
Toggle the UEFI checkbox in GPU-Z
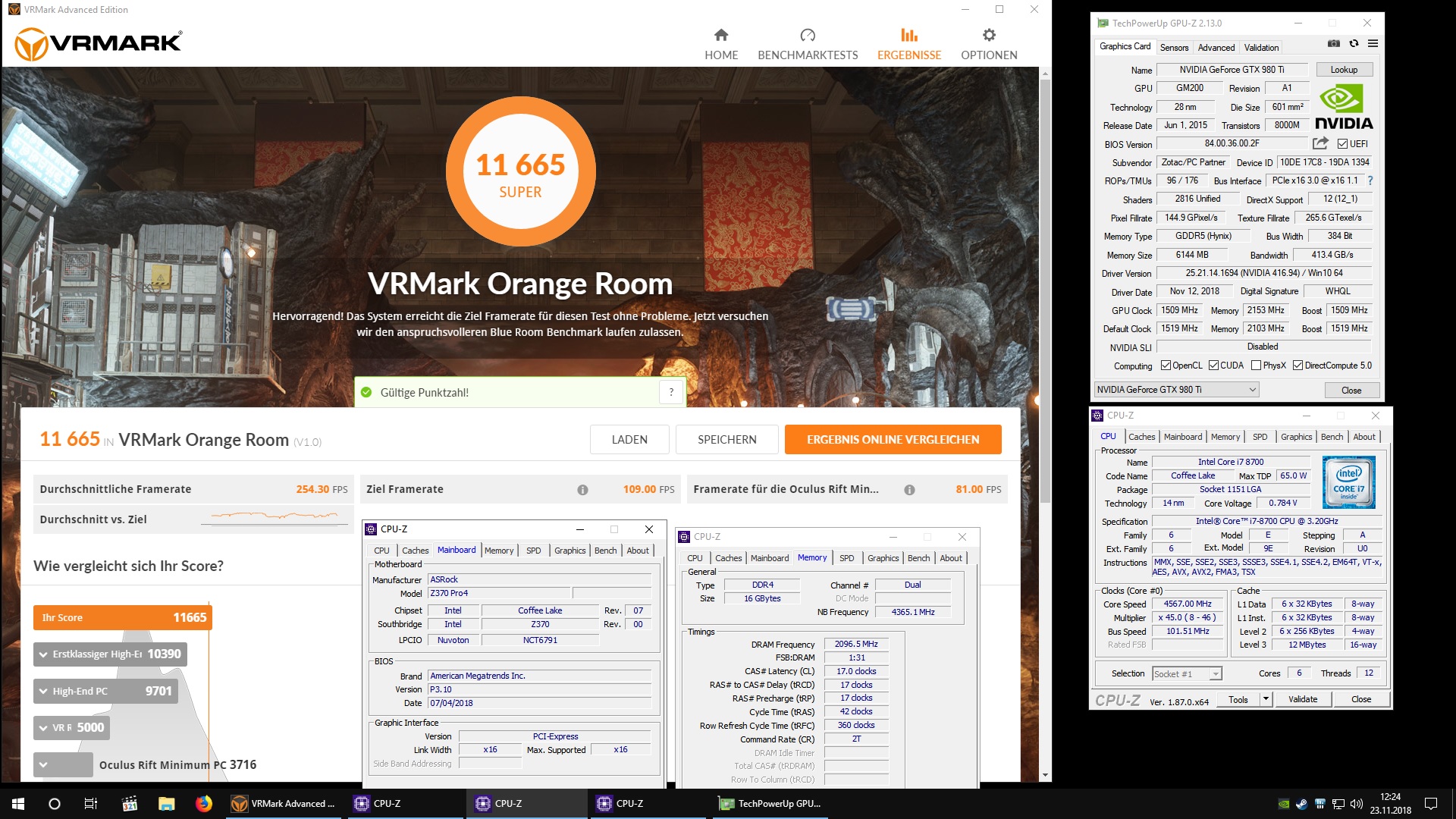(1342, 143)
